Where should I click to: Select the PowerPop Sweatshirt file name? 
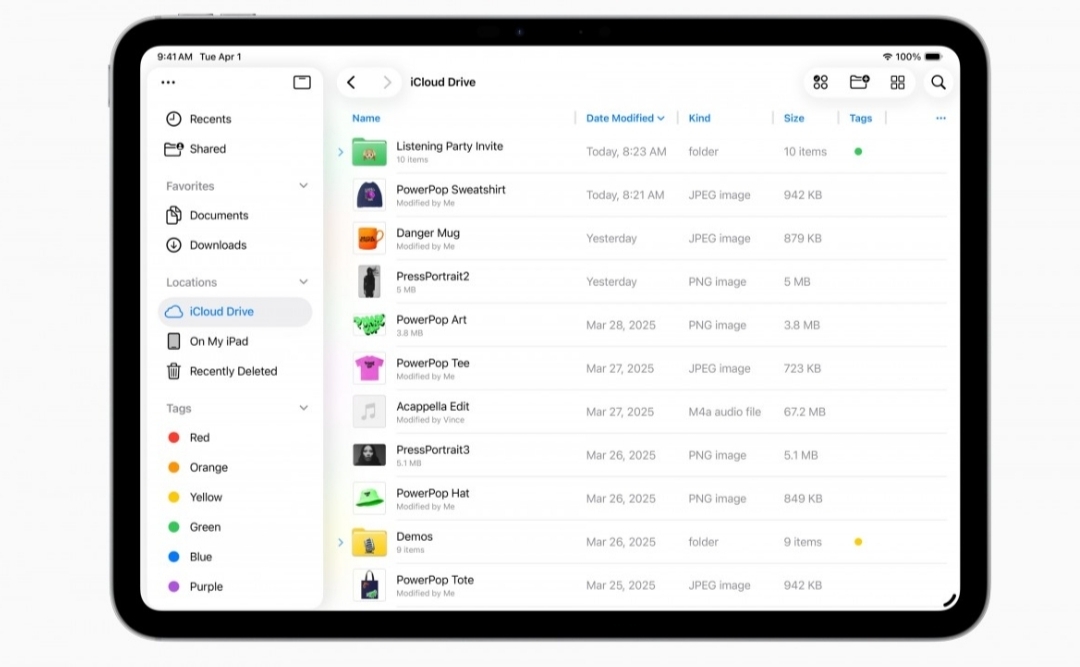[x=450, y=189]
